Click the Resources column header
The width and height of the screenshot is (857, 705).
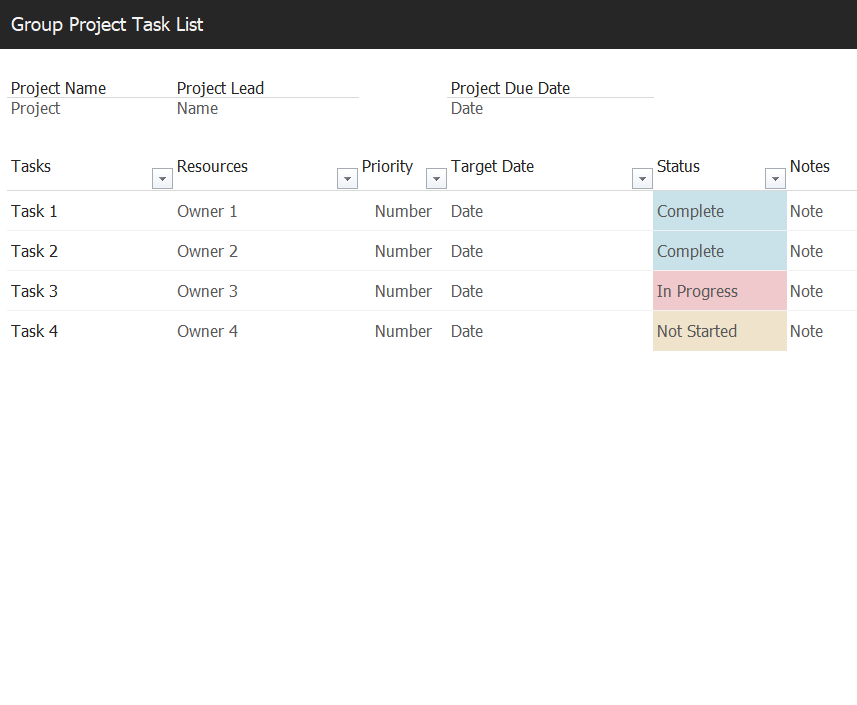tap(213, 166)
